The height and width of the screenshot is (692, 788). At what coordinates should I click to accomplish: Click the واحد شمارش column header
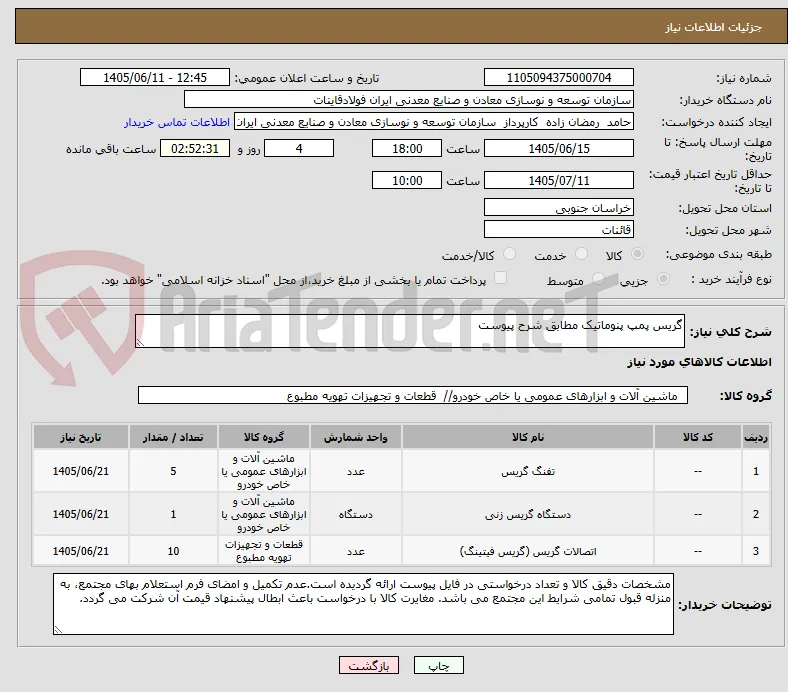point(355,437)
